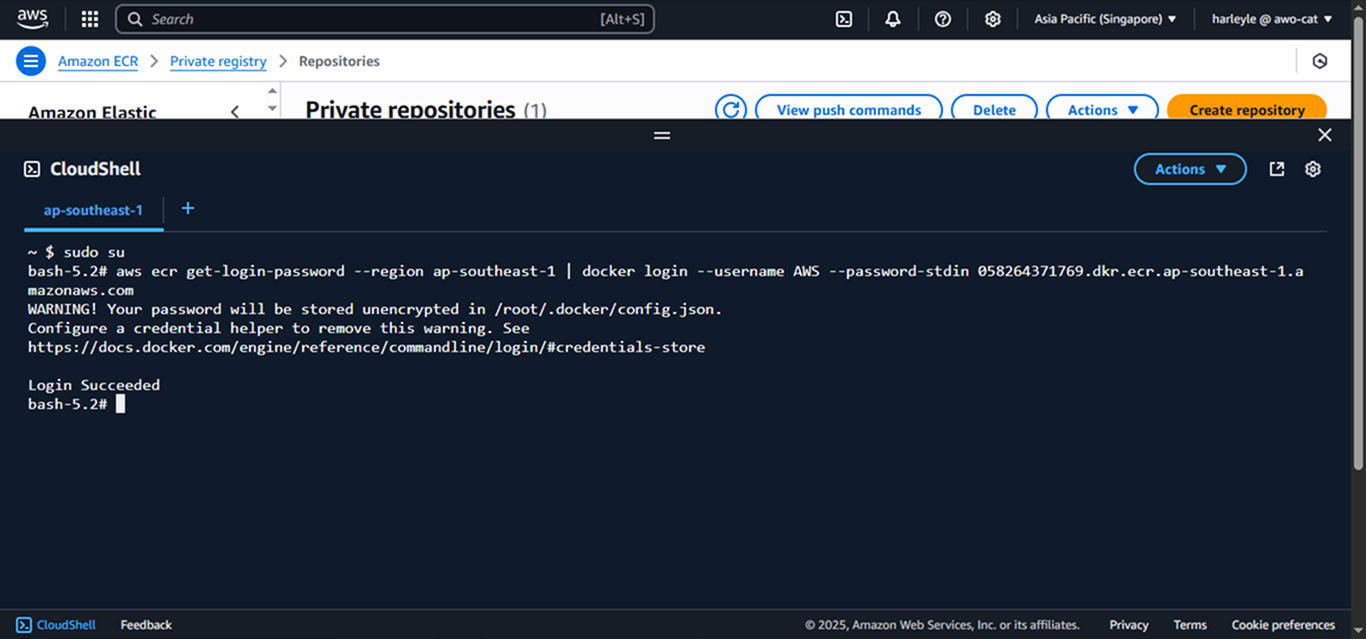The width and height of the screenshot is (1366, 639).
Task: Click the Amazon ECR breadcrumb link
Action: click(98, 61)
